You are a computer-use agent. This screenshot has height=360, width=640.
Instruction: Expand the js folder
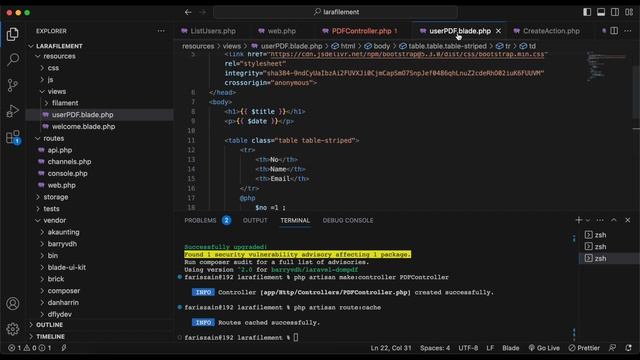pos(50,80)
